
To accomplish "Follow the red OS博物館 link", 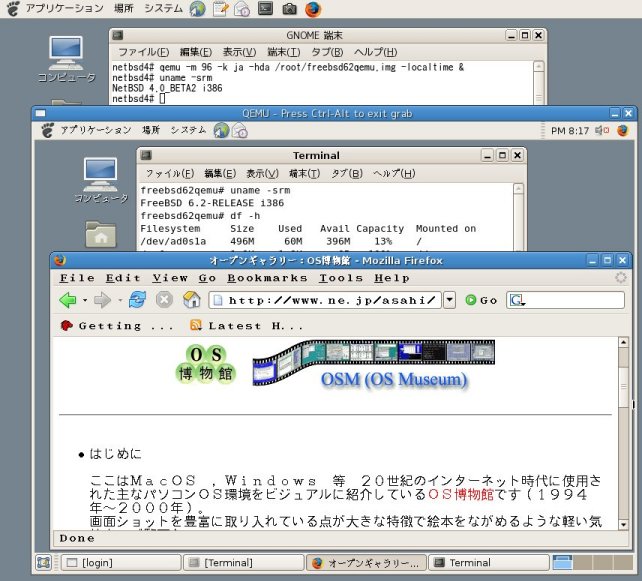I will pos(461,494).
